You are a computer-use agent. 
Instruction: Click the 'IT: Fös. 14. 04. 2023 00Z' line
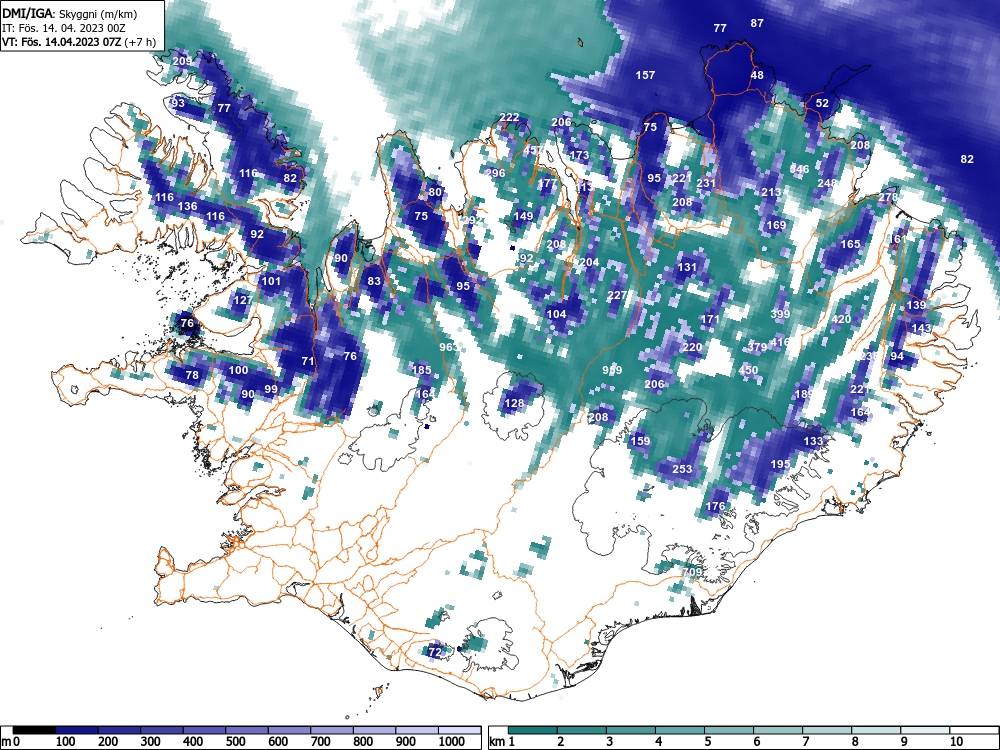[63, 28]
